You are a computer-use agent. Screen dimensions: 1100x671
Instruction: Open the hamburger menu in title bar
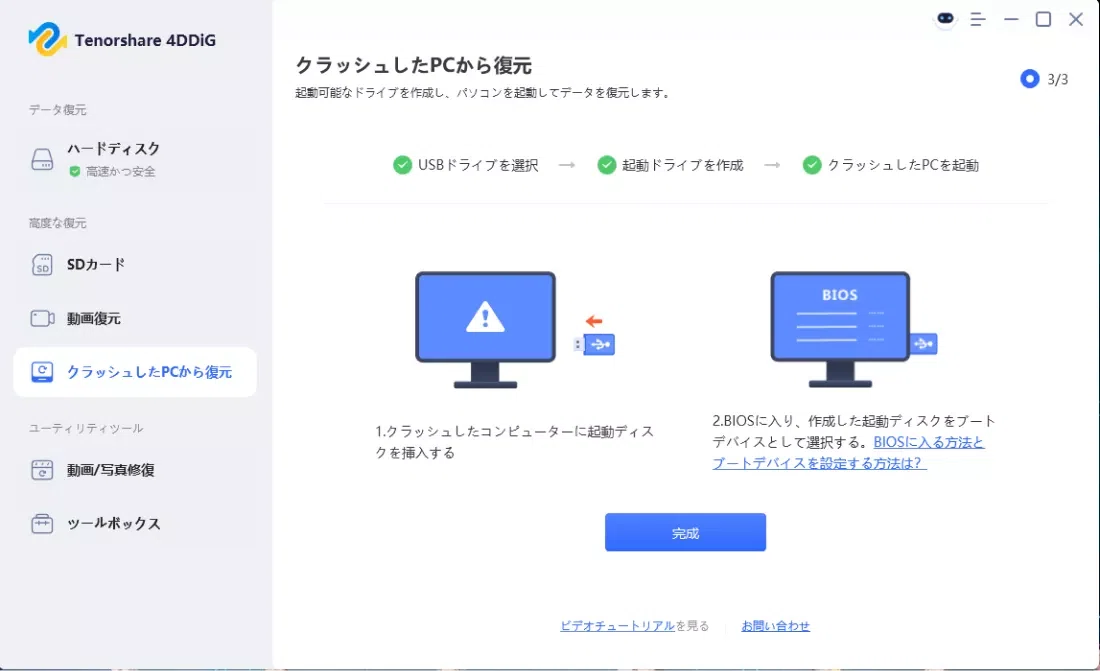click(x=978, y=20)
